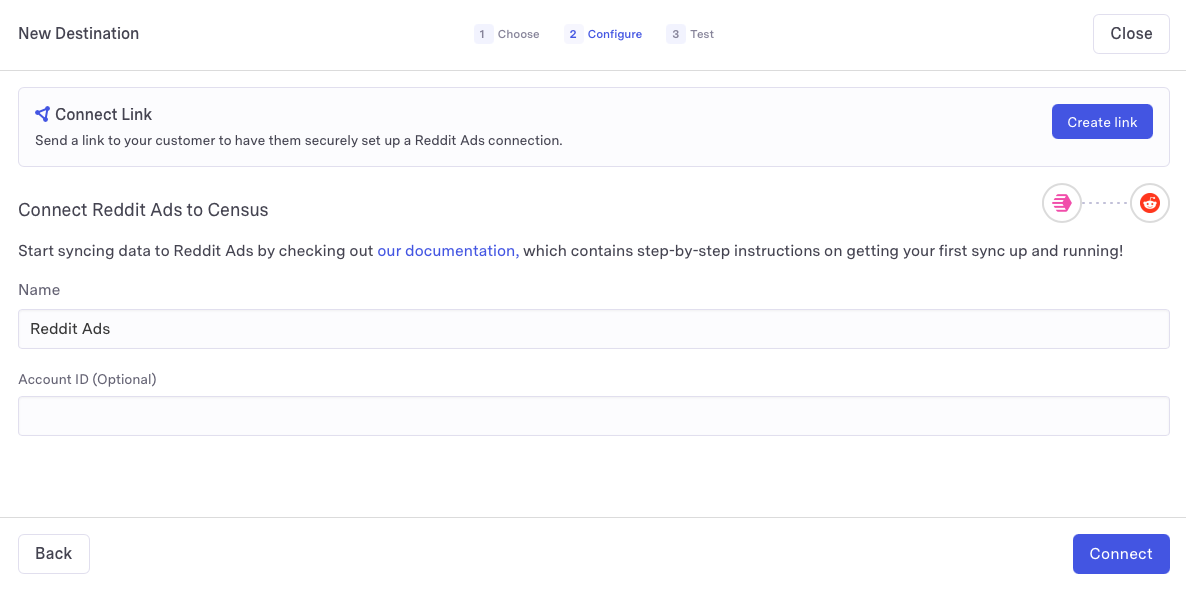Focus the Name field containing Reddit Ads
The height and width of the screenshot is (594, 1186).
pos(593,329)
